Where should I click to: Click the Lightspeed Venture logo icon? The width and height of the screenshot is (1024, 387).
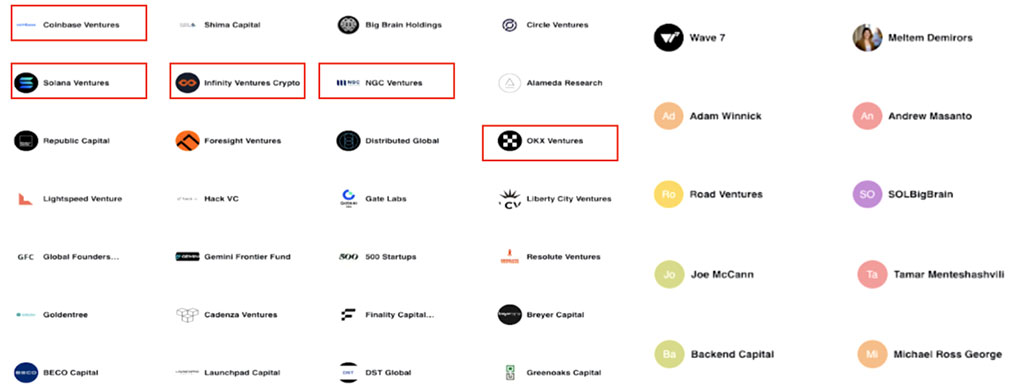25,198
